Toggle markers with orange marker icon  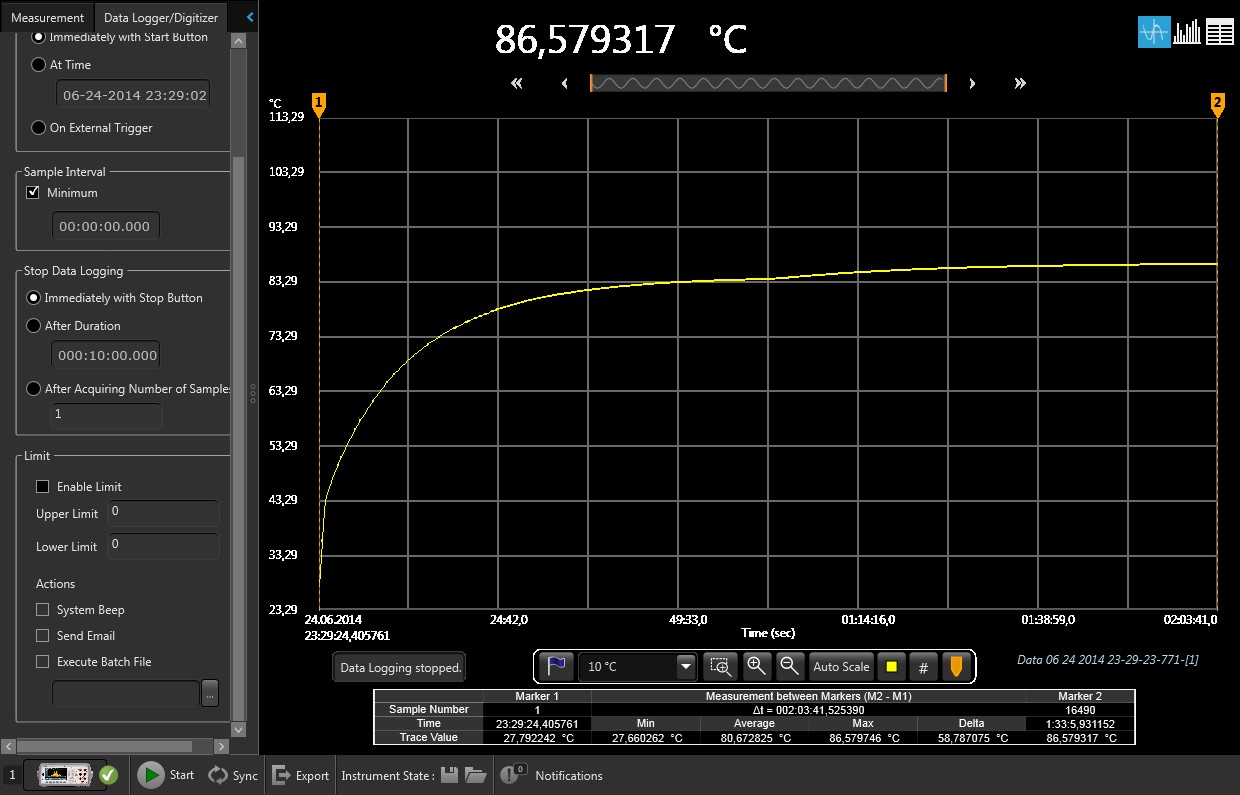(x=956, y=666)
